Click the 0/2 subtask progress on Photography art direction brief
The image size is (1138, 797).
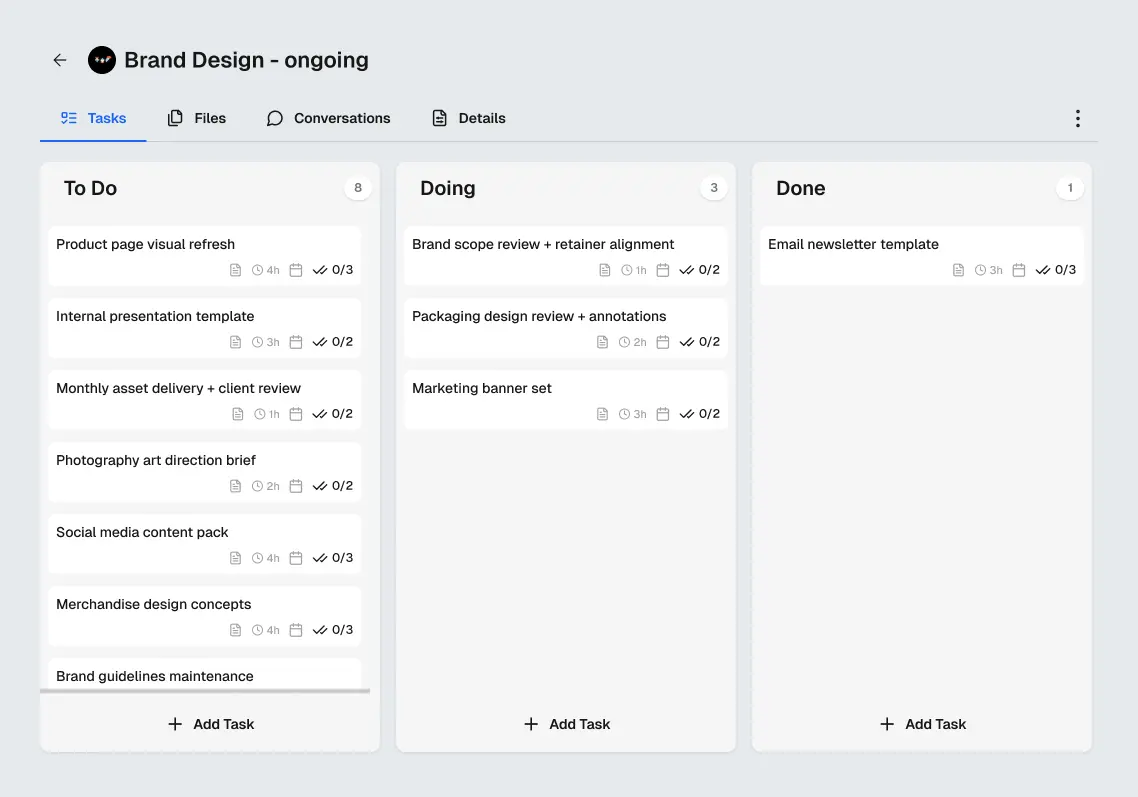click(333, 485)
